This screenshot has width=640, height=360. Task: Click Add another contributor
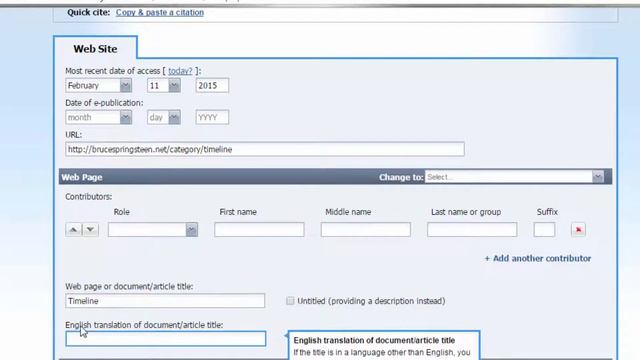point(538,258)
